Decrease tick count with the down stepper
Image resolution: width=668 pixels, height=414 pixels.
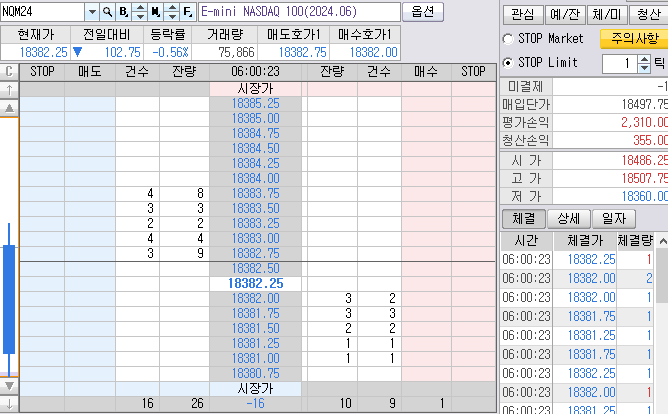pos(645,68)
